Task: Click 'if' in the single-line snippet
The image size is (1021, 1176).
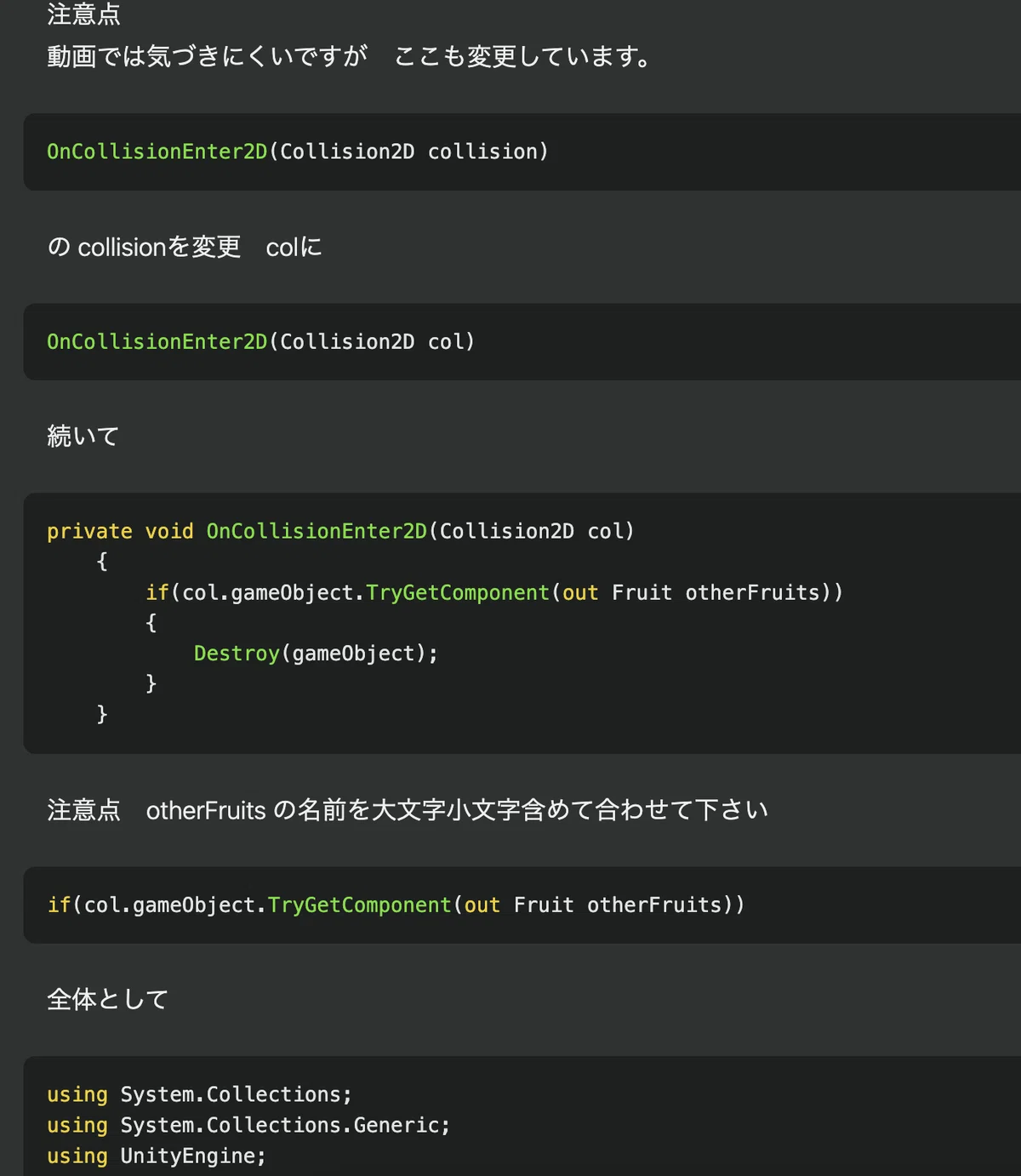Action: point(59,905)
